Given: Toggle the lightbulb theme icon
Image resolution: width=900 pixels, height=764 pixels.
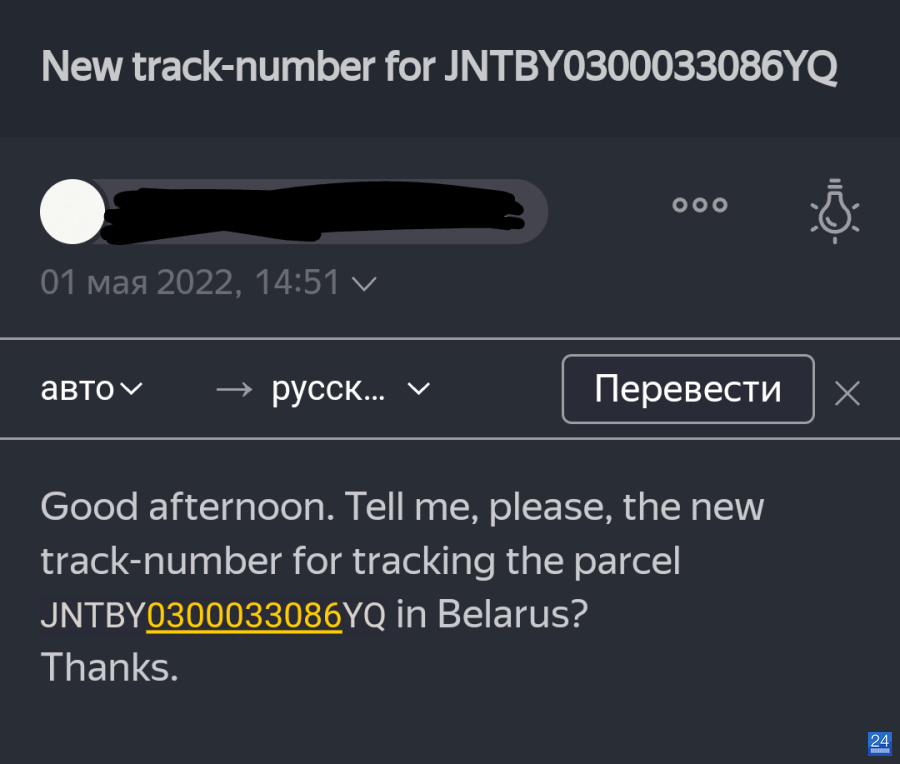Looking at the screenshot, I should tap(835, 211).
